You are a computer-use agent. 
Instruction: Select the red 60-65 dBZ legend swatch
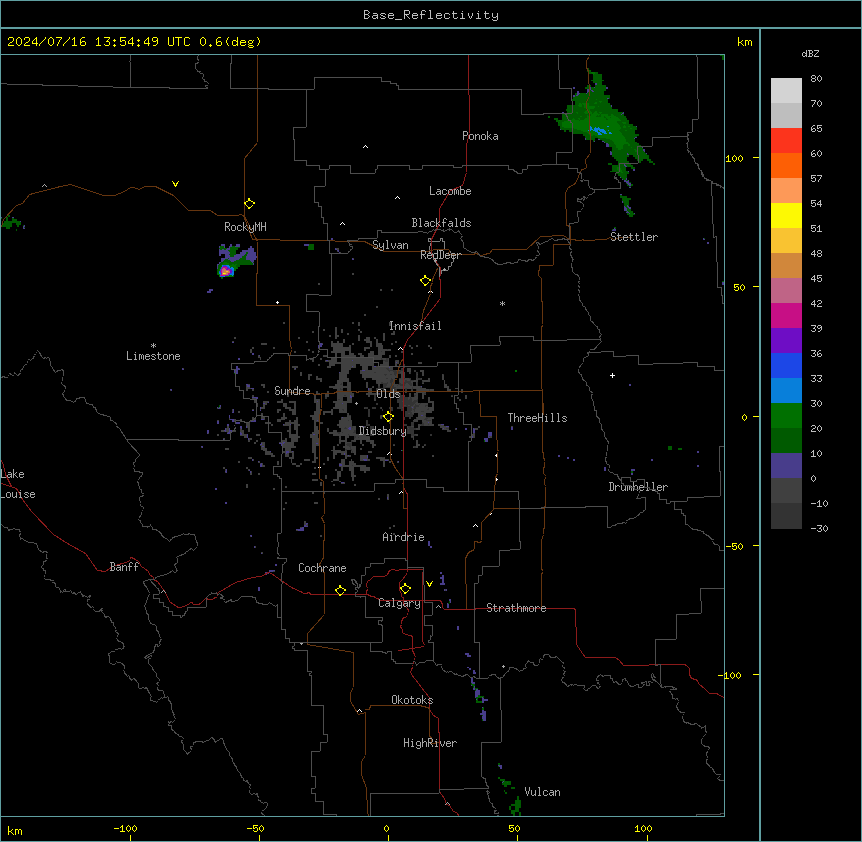pyautogui.click(x=786, y=141)
